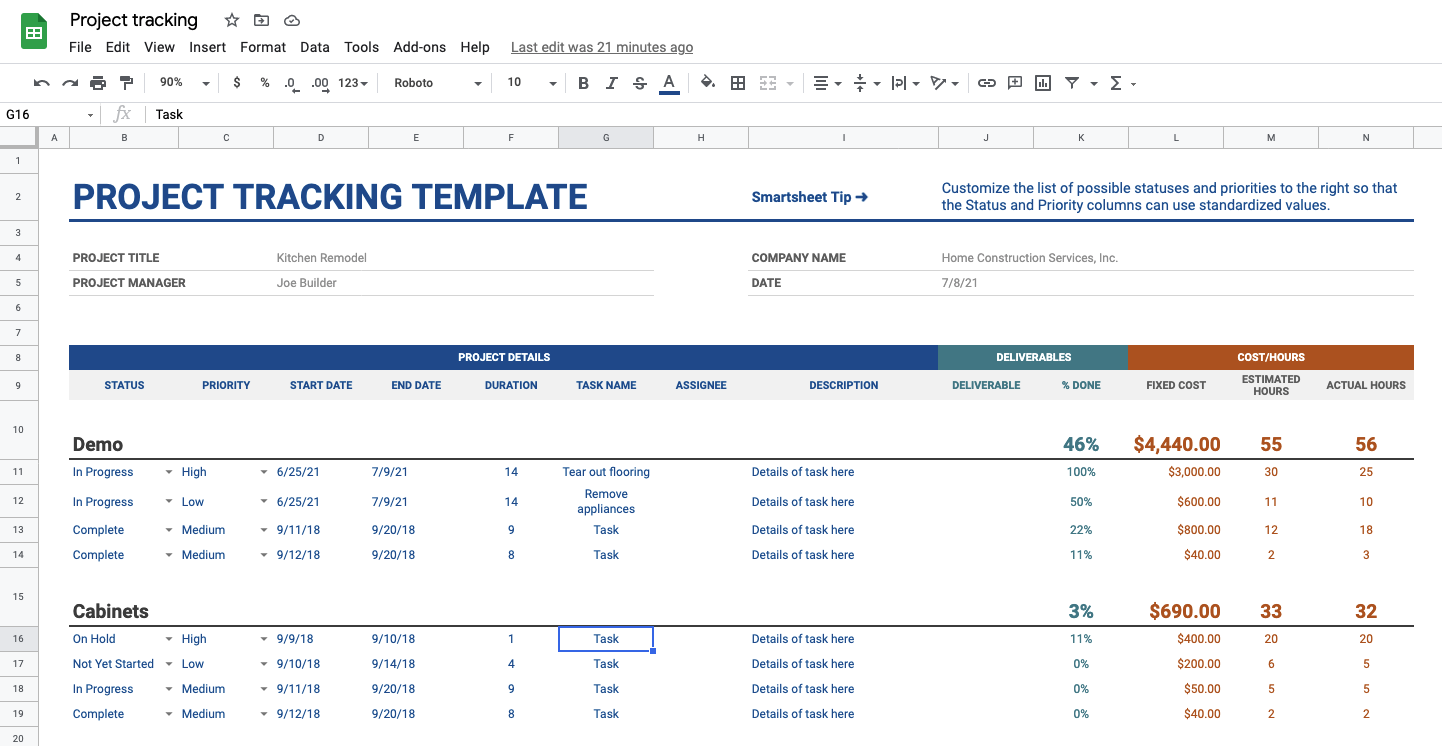
Task: Check the cloud document status icon
Action: coord(291,20)
